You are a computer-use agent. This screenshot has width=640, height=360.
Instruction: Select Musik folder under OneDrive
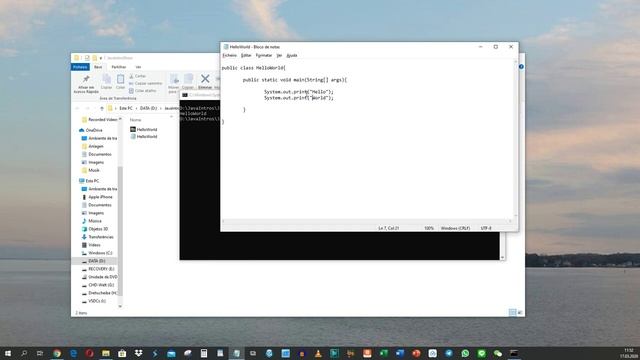(x=91, y=170)
